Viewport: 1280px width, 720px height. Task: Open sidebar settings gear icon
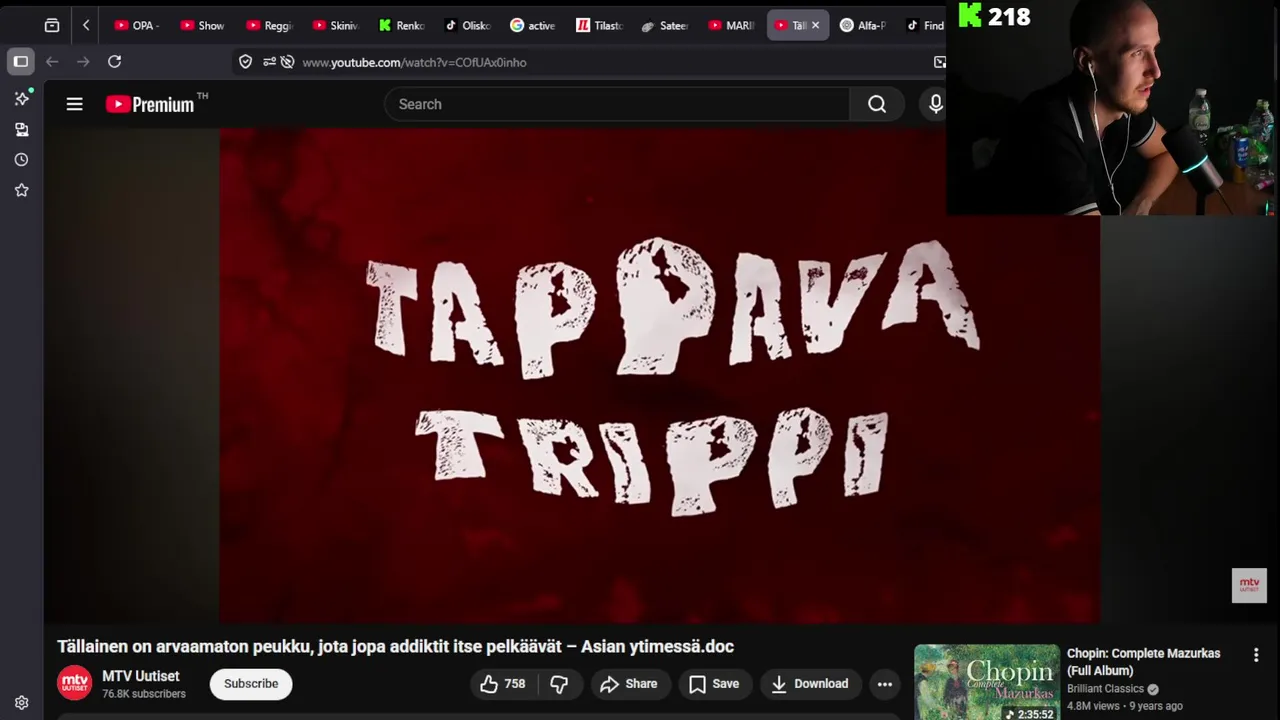pyautogui.click(x=21, y=703)
